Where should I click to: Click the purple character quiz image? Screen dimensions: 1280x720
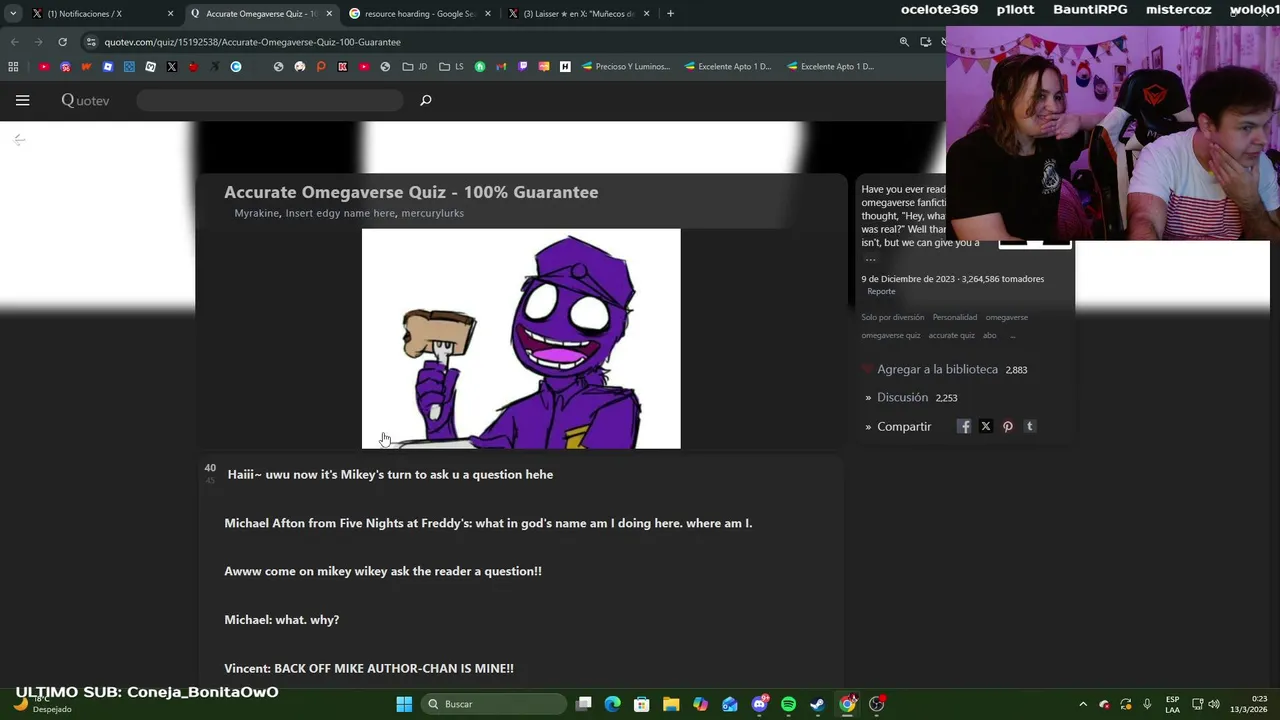(x=521, y=339)
